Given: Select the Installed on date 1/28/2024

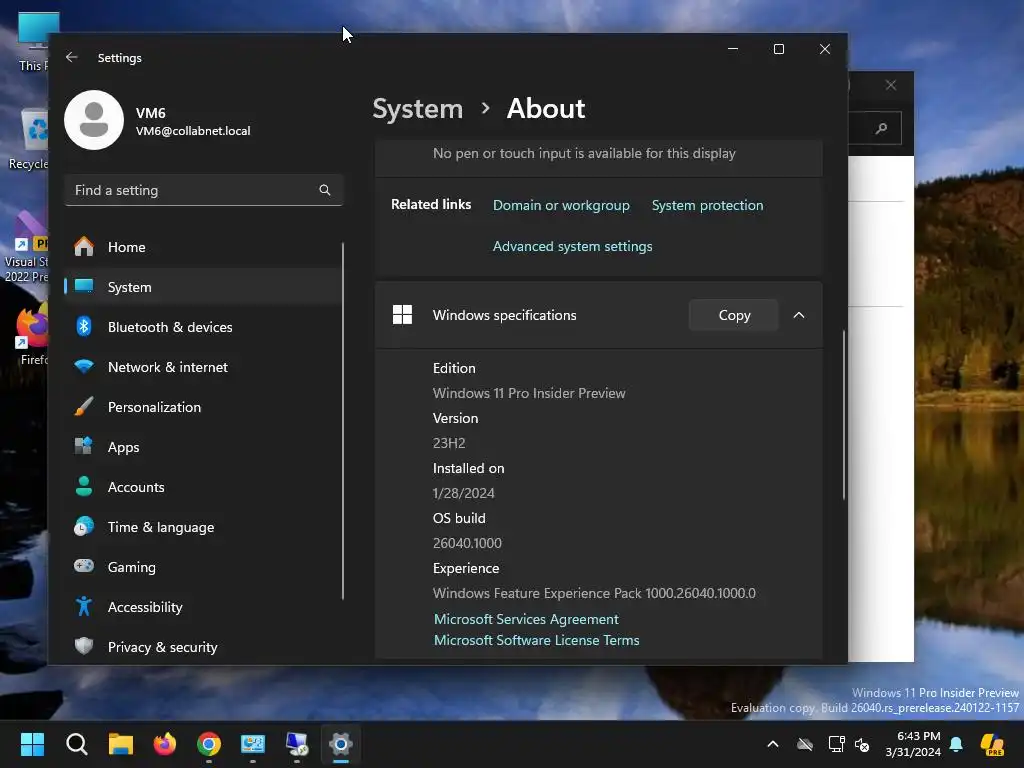Looking at the screenshot, I should [463, 493].
